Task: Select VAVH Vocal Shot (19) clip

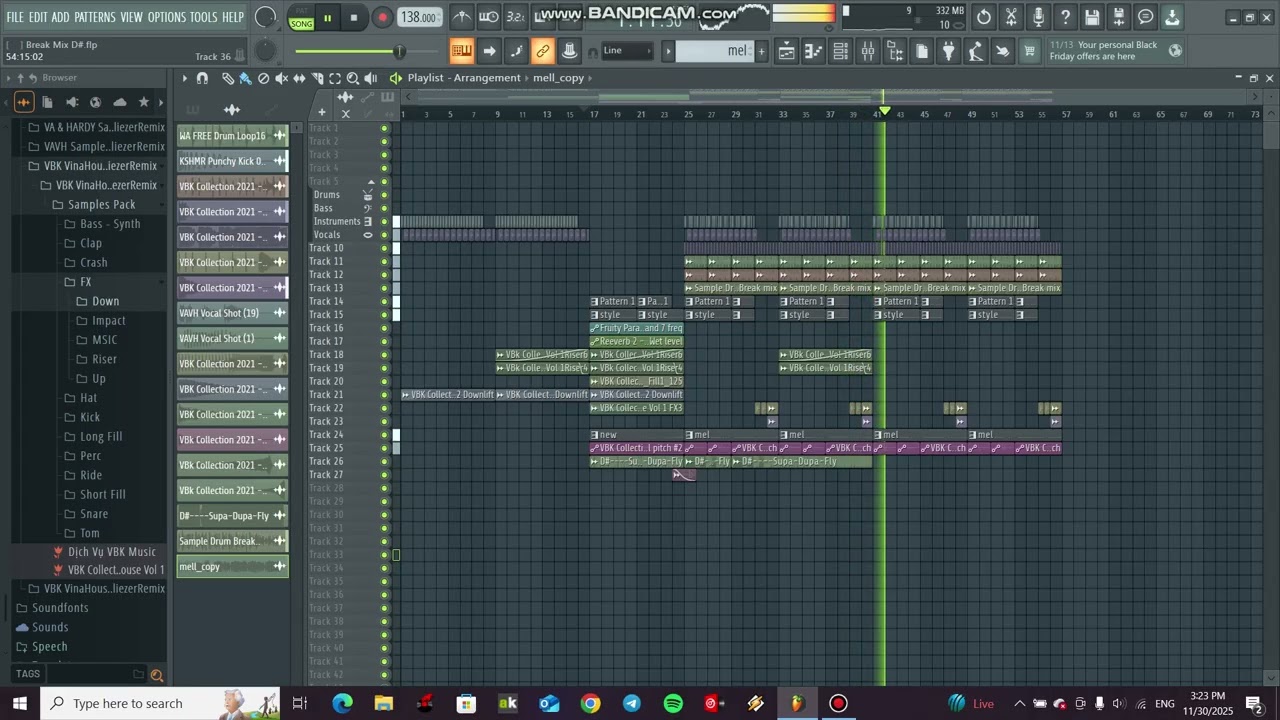Action: pos(232,313)
